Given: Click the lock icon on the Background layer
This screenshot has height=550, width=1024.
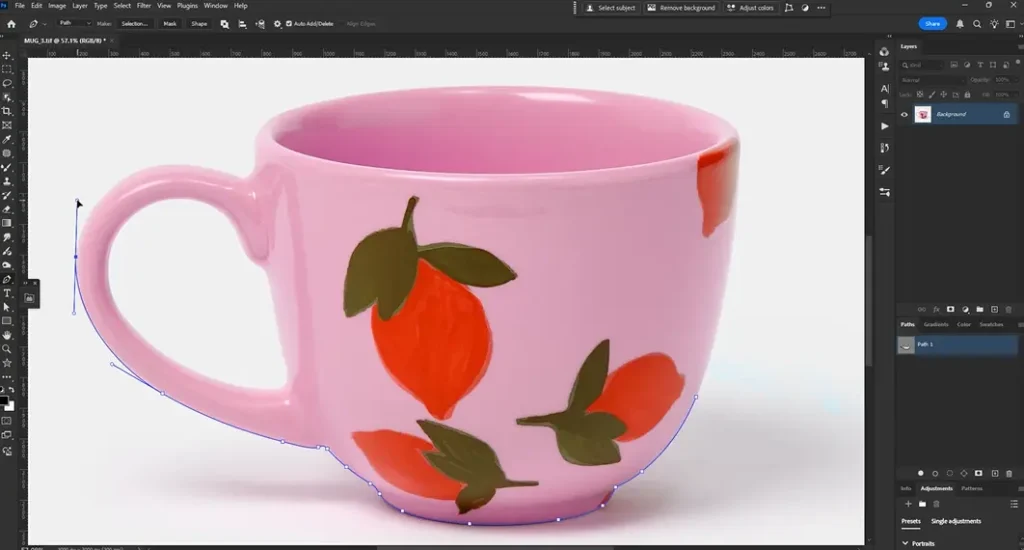Looking at the screenshot, I should [x=1006, y=115].
